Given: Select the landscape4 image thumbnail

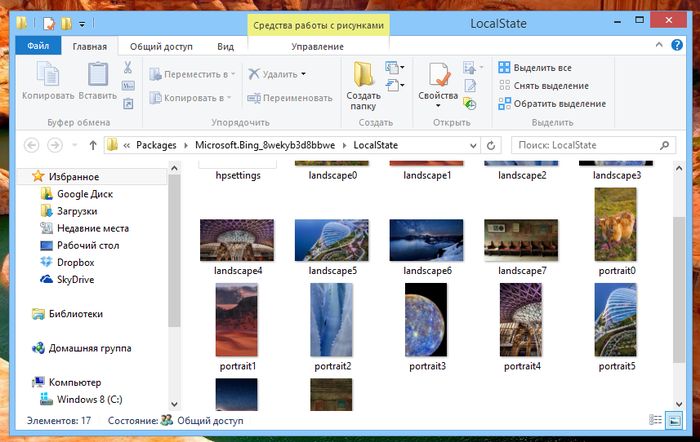Looking at the screenshot, I should pos(238,240).
